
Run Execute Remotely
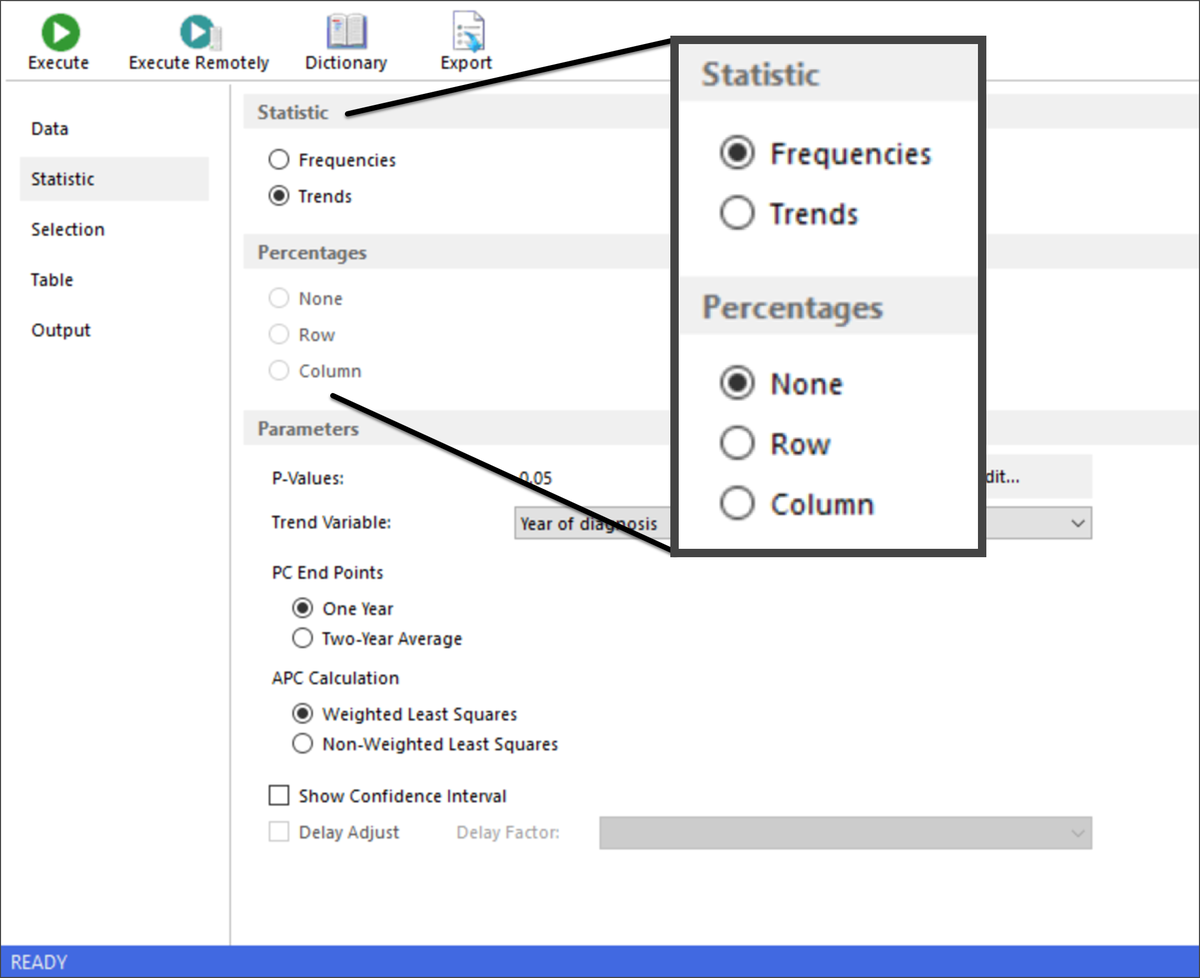click(x=197, y=40)
